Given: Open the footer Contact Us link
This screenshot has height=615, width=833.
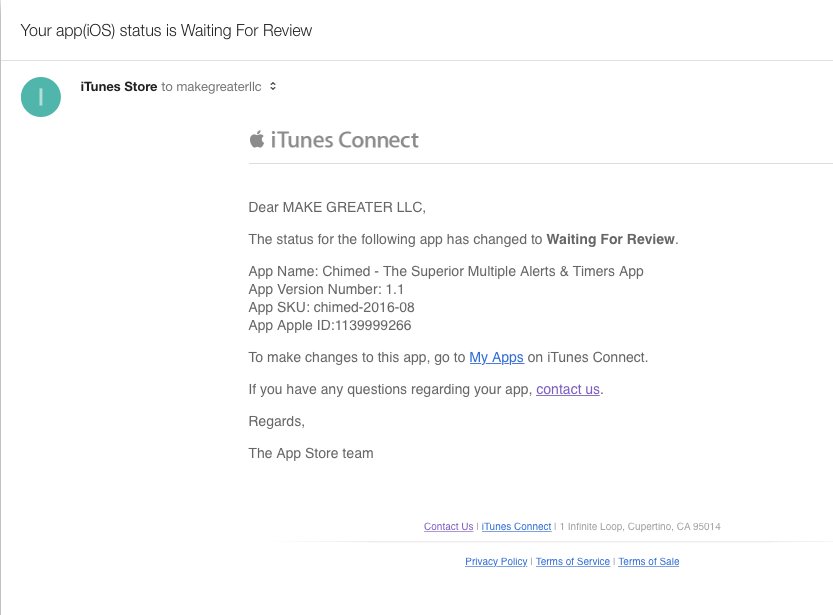Looking at the screenshot, I should [448, 526].
